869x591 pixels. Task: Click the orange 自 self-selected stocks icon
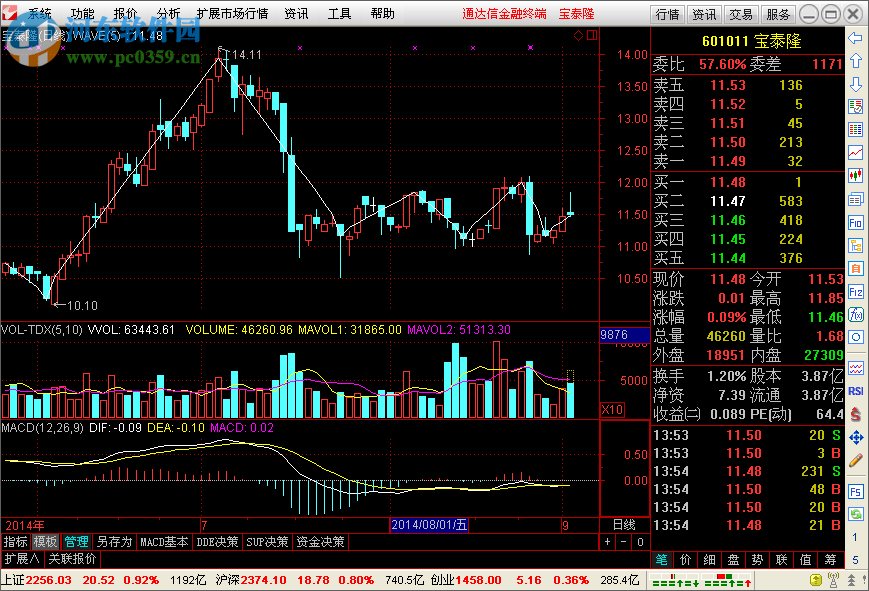[x=855, y=269]
